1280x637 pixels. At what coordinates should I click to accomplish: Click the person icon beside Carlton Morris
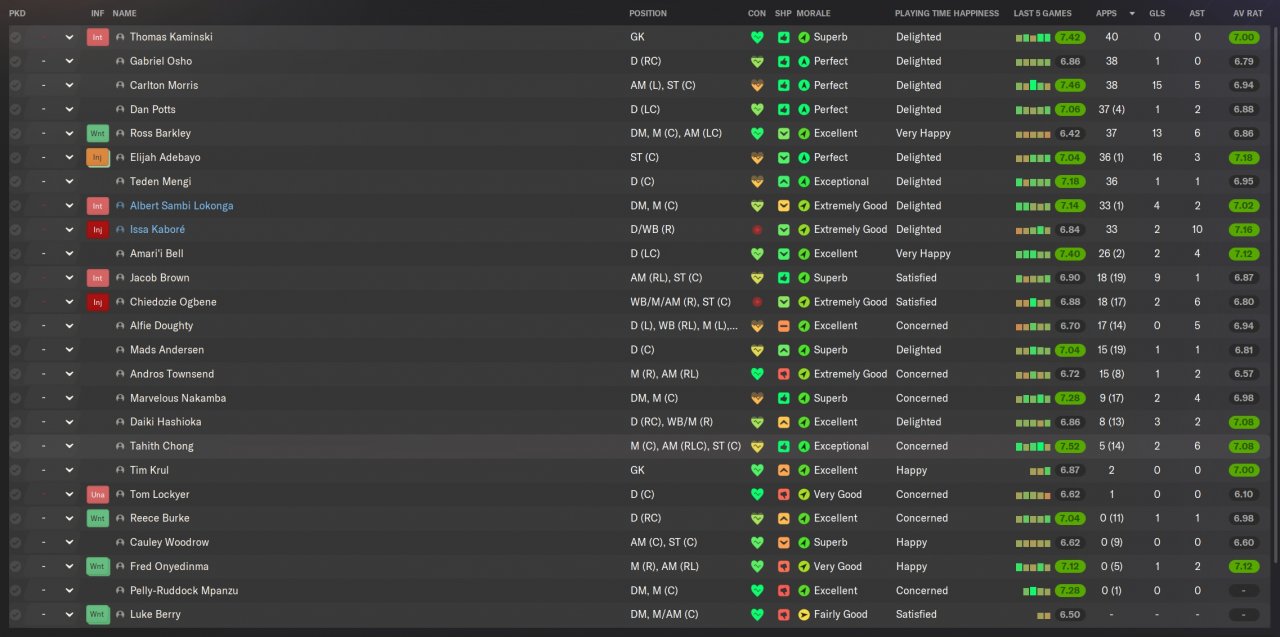[x=121, y=86]
